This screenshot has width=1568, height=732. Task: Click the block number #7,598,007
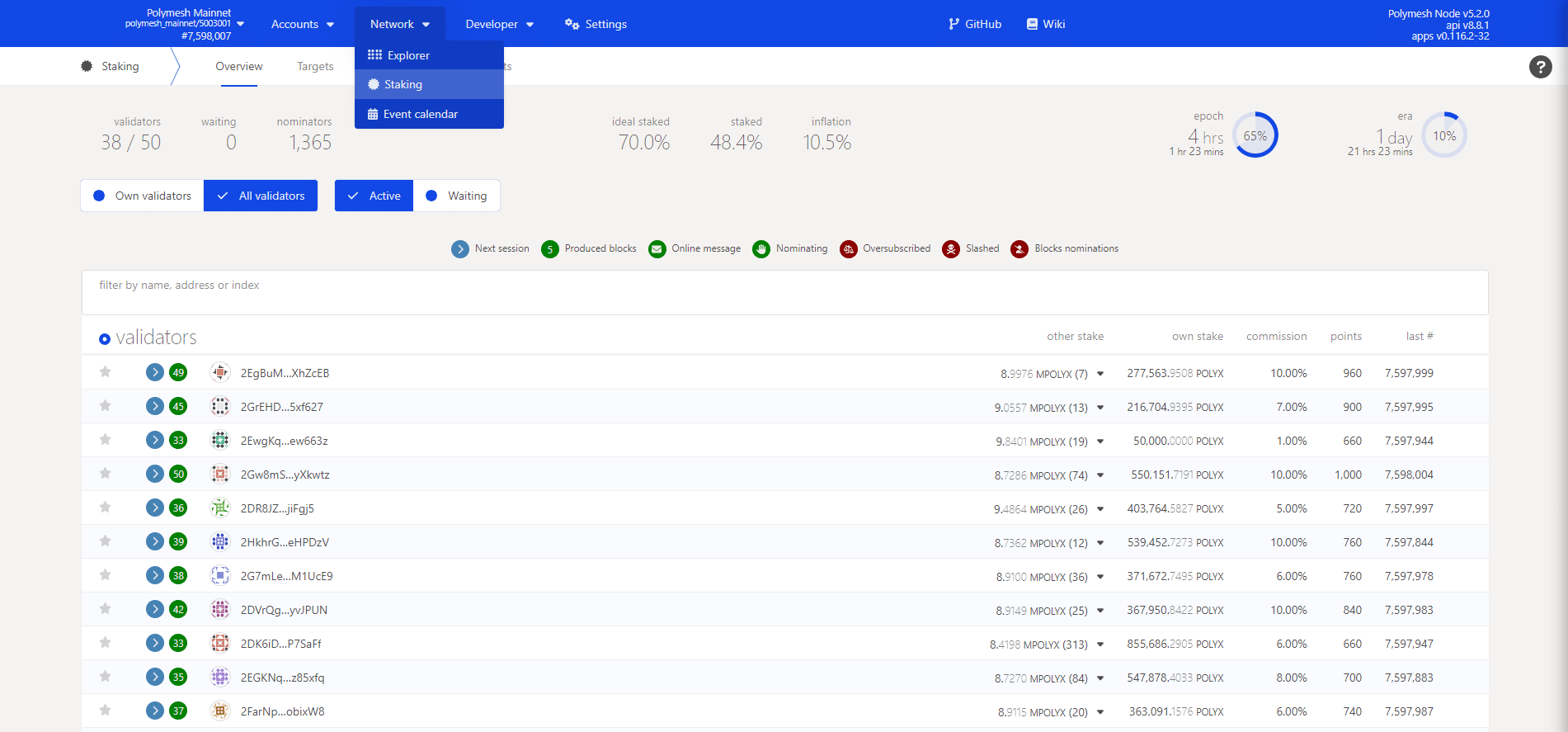click(x=206, y=36)
